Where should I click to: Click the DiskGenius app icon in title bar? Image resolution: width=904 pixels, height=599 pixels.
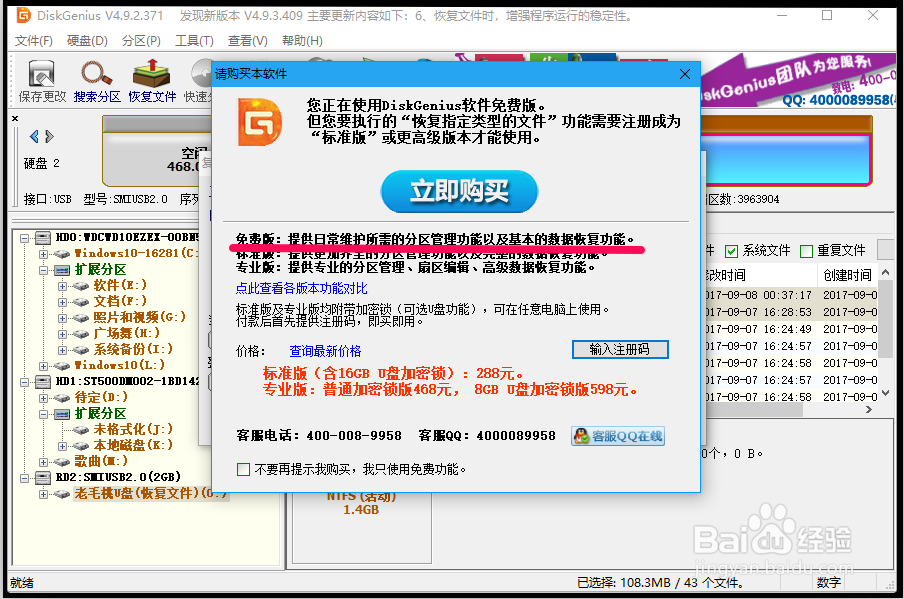[x=24, y=15]
